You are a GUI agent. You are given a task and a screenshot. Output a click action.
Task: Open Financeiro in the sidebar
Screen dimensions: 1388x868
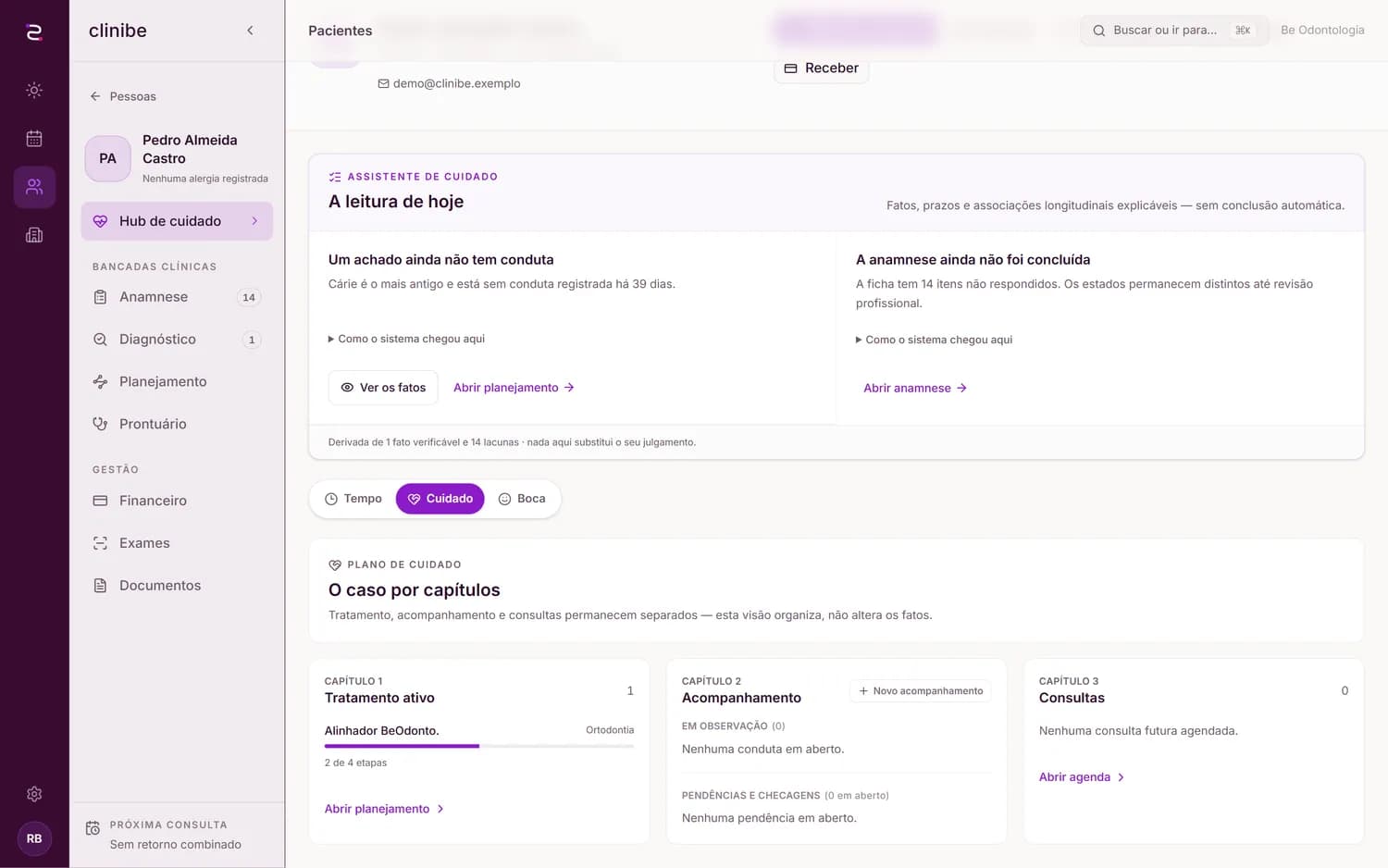coord(177,501)
